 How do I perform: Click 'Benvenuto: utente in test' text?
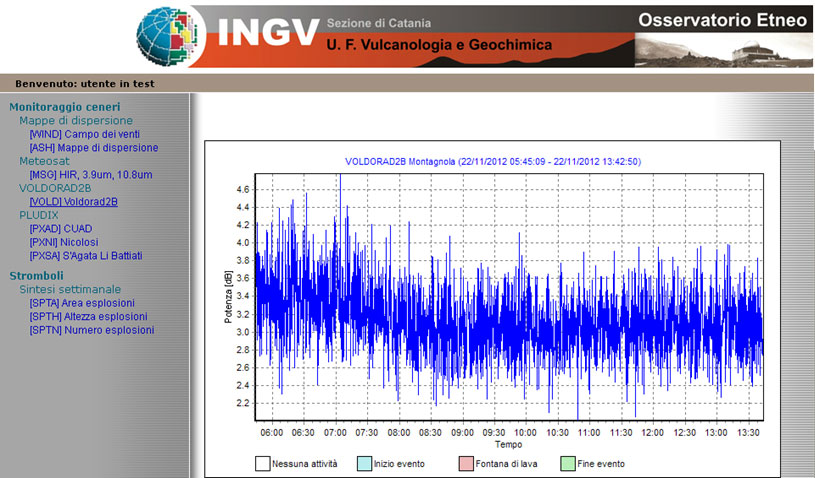85,84
